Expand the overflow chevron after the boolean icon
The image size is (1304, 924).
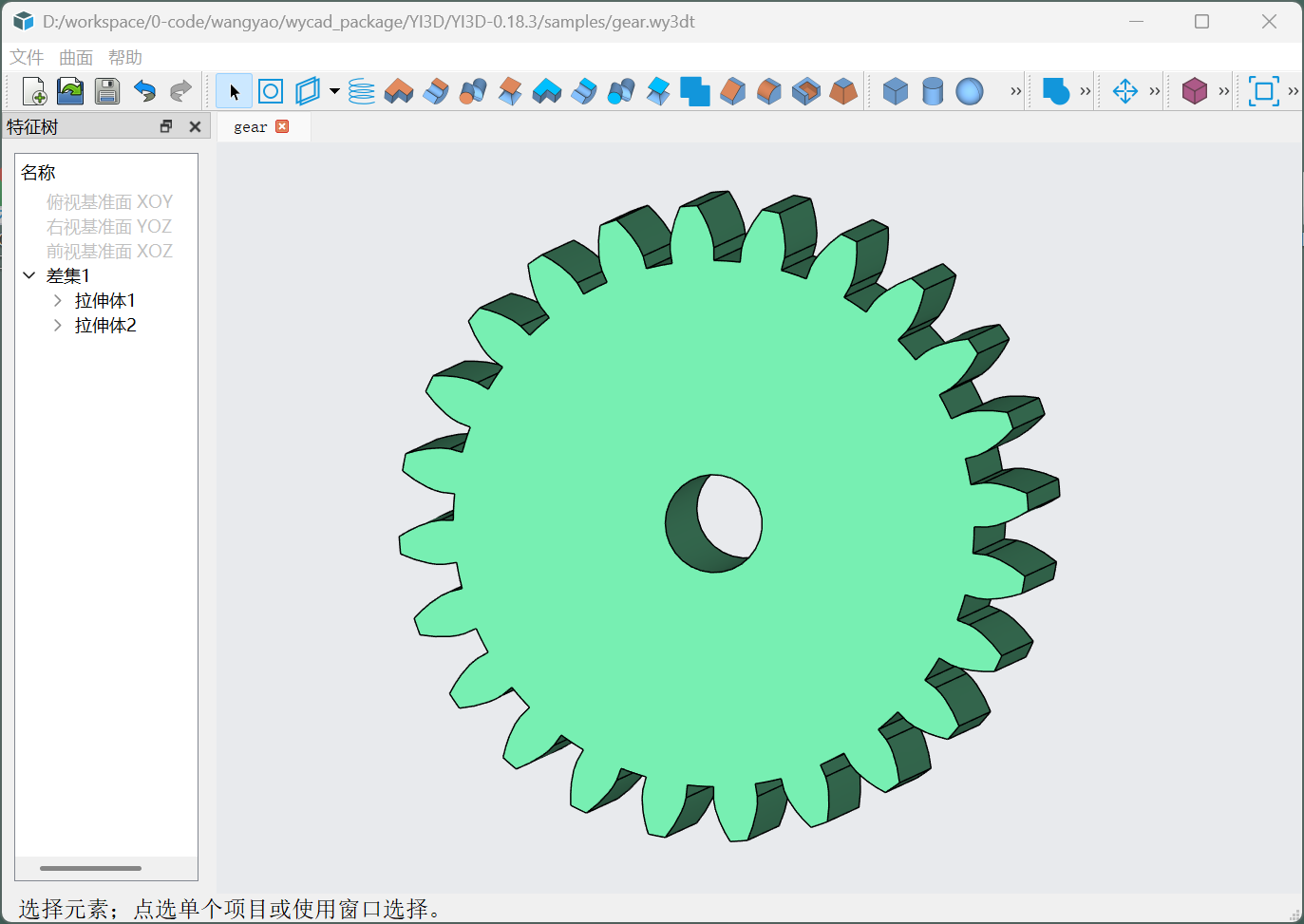tap(1085, 91)
